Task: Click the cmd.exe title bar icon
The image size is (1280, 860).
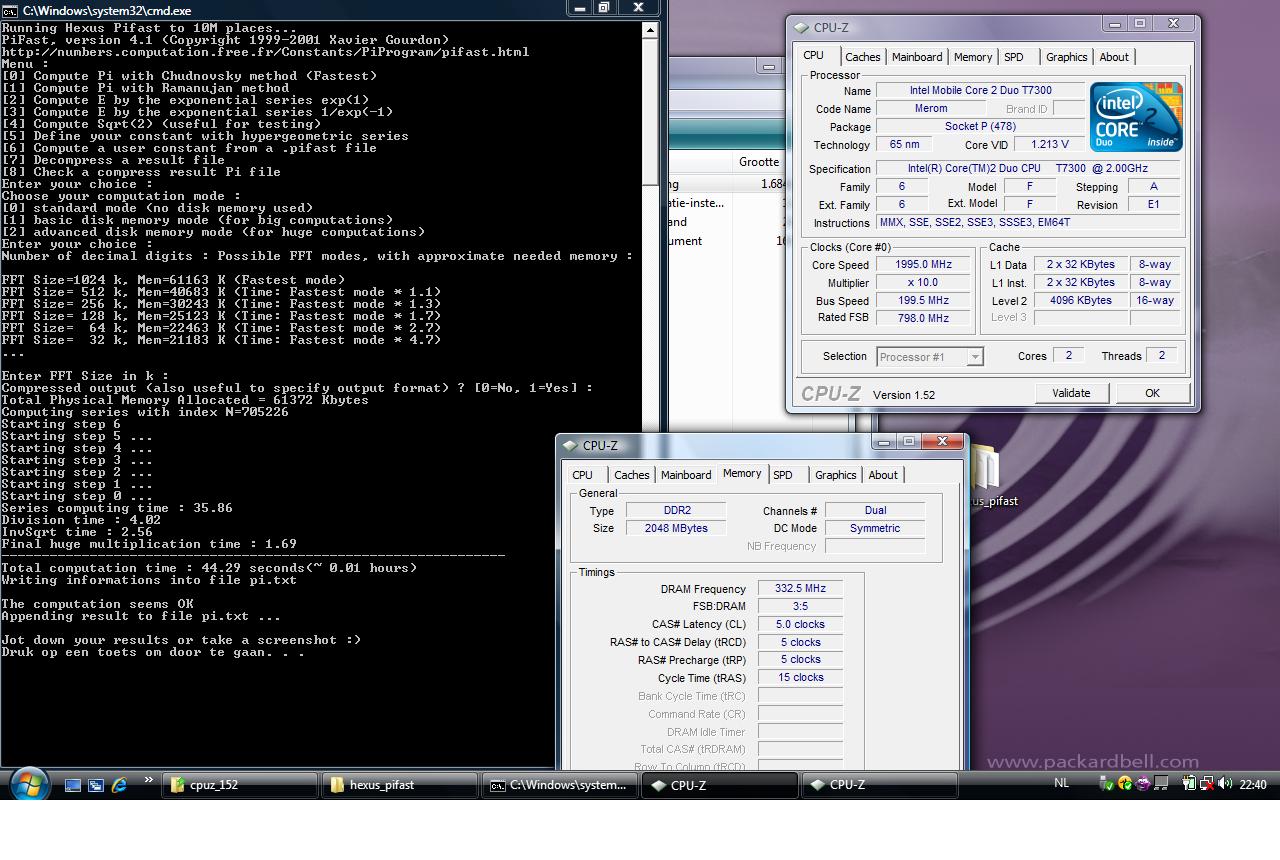Action: pos(10,10)
